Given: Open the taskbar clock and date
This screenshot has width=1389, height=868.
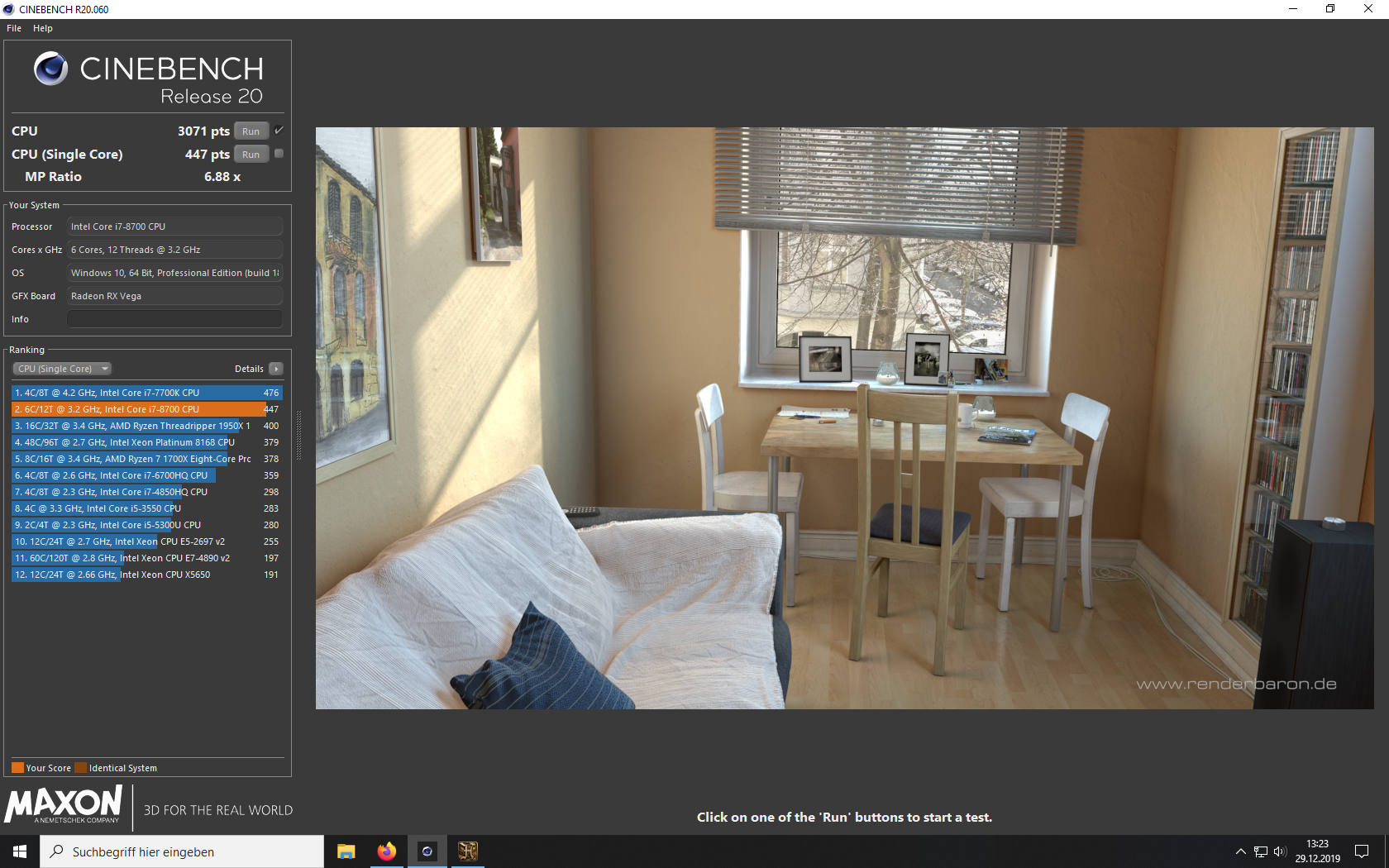Looking at the screenshot, I should point(1317,851).
